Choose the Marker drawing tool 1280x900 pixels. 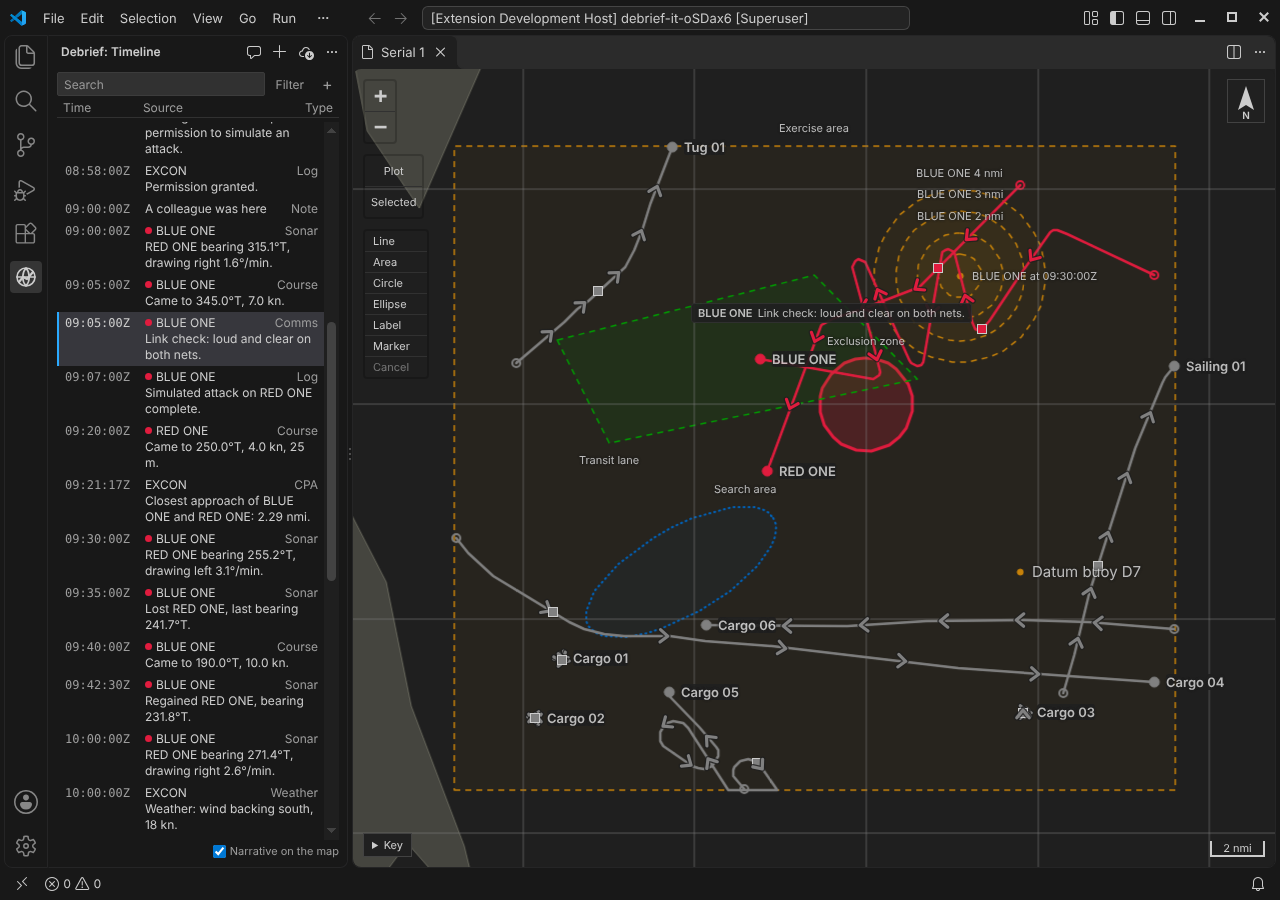[396, 346]
